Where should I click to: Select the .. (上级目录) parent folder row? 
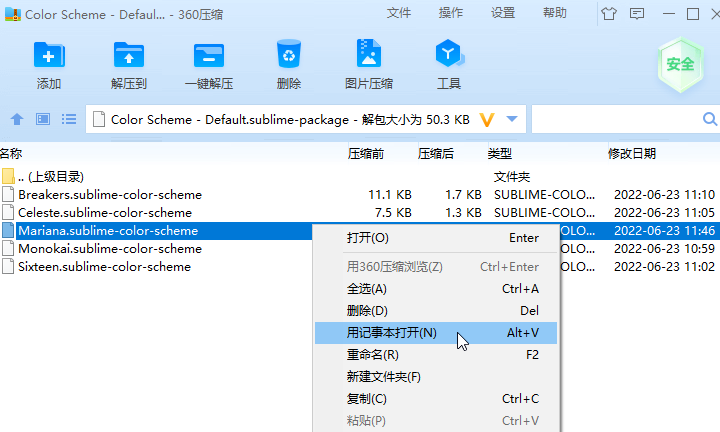point(360,177)
